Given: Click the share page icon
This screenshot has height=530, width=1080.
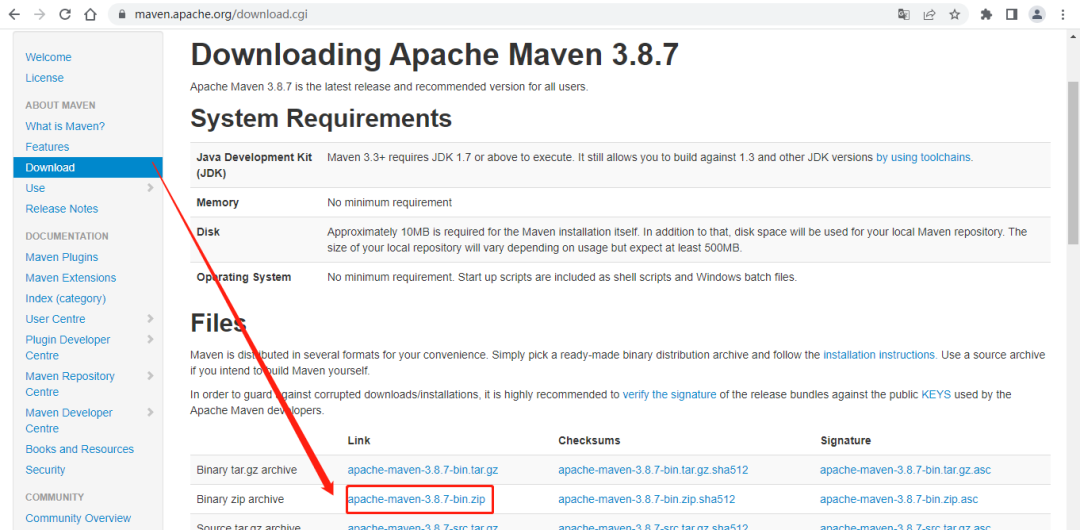Looking at the screenshot, I should click(x=929, y=14).
